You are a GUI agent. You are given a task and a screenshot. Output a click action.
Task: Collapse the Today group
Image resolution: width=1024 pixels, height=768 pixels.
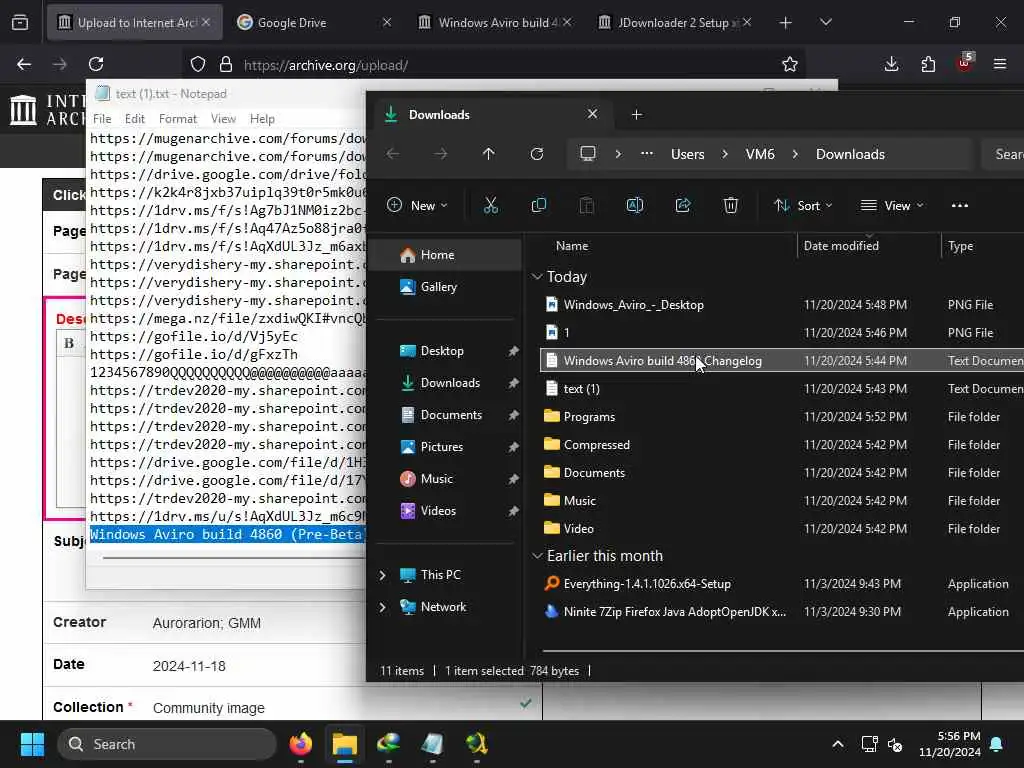pyautogui.click(x=537, y=277)
